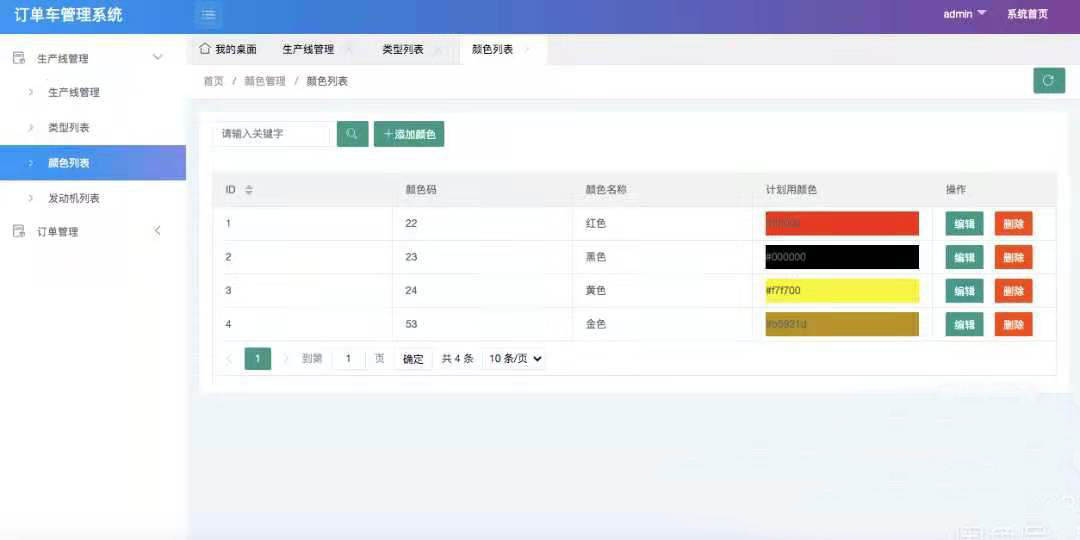Image resolution: width=1080 pixels, height=540 pixels.
Task: Click the keyword search input field
Action: [x=271, y=134]
